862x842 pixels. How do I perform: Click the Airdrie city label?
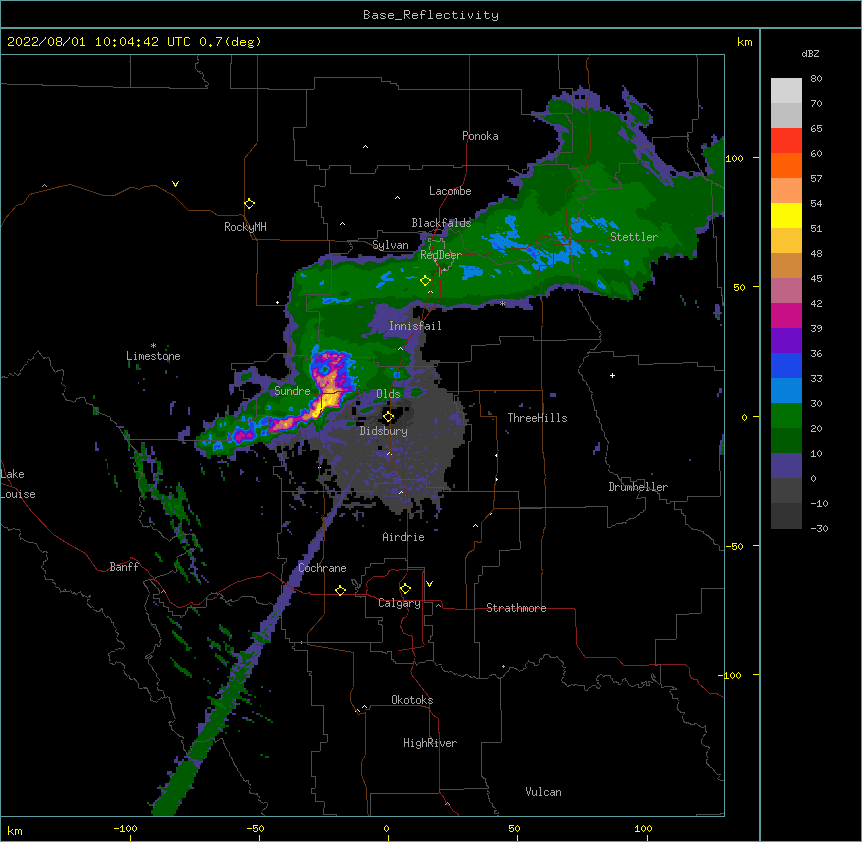tap(403, 537)
